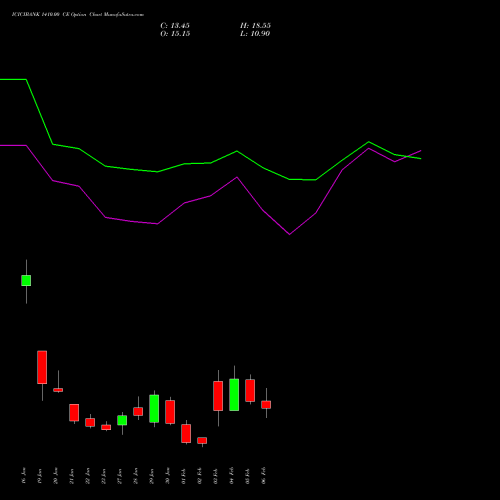Image resolution: width=500 pixels, height=500 pixels.
Task: Select the lowest red candle for 02 Feb
Action: coord(202,441)
